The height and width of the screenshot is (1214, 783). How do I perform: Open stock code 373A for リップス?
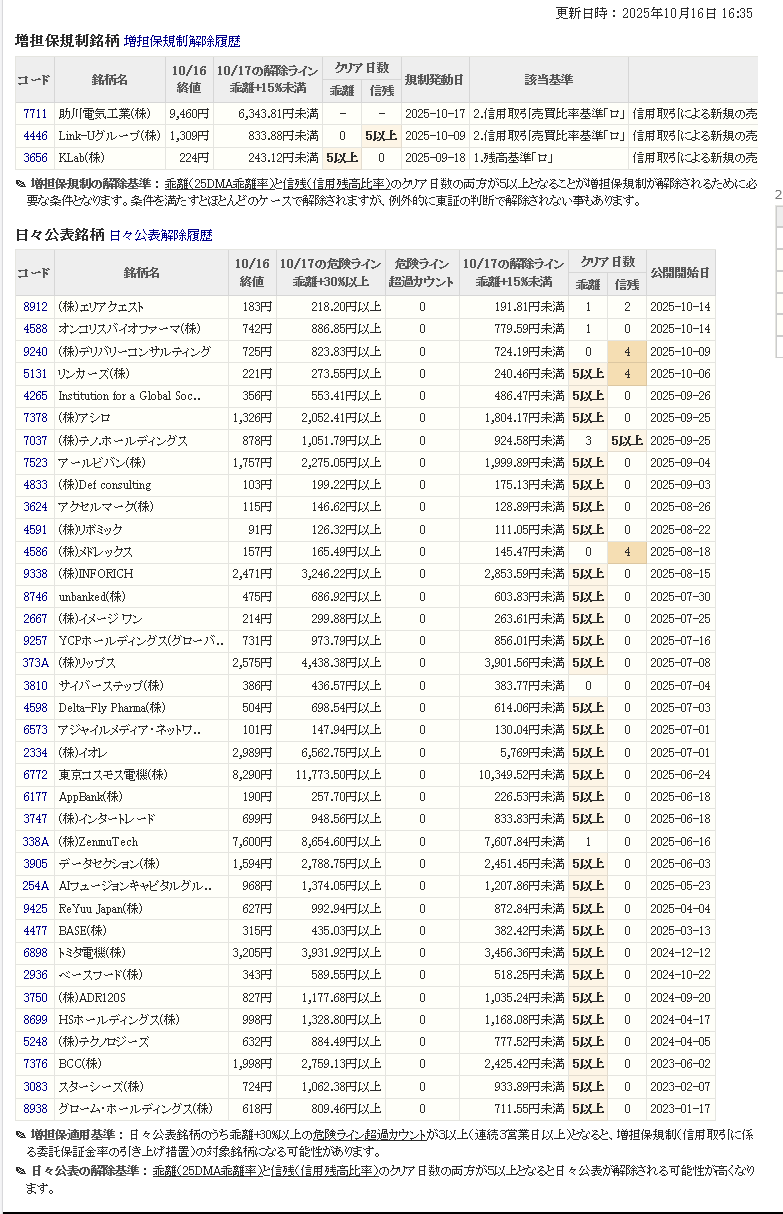[35, 663]
